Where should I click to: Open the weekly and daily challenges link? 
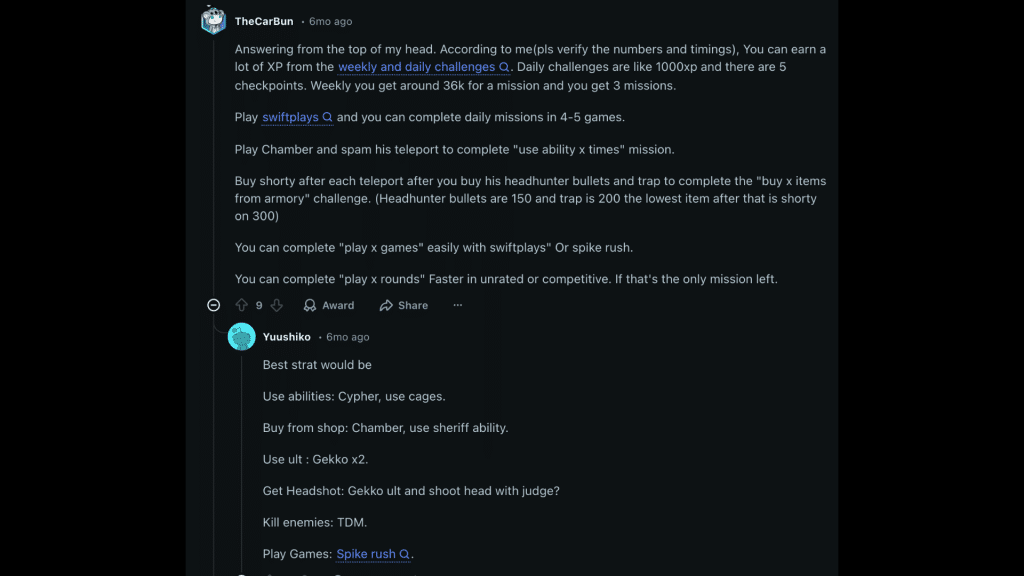[x=423, y=67]
